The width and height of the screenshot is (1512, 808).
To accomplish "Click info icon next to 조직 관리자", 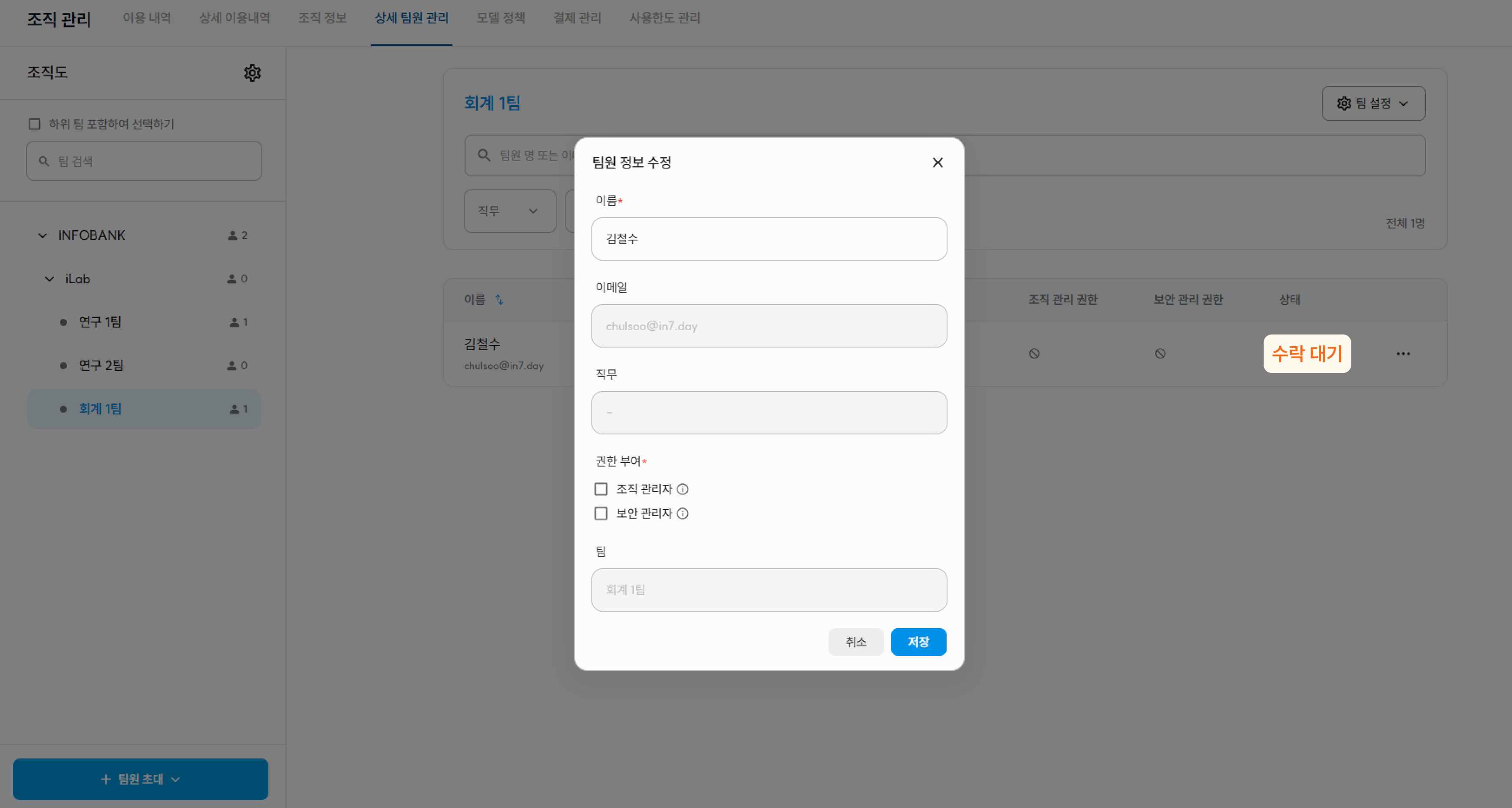I will (682, 489).
